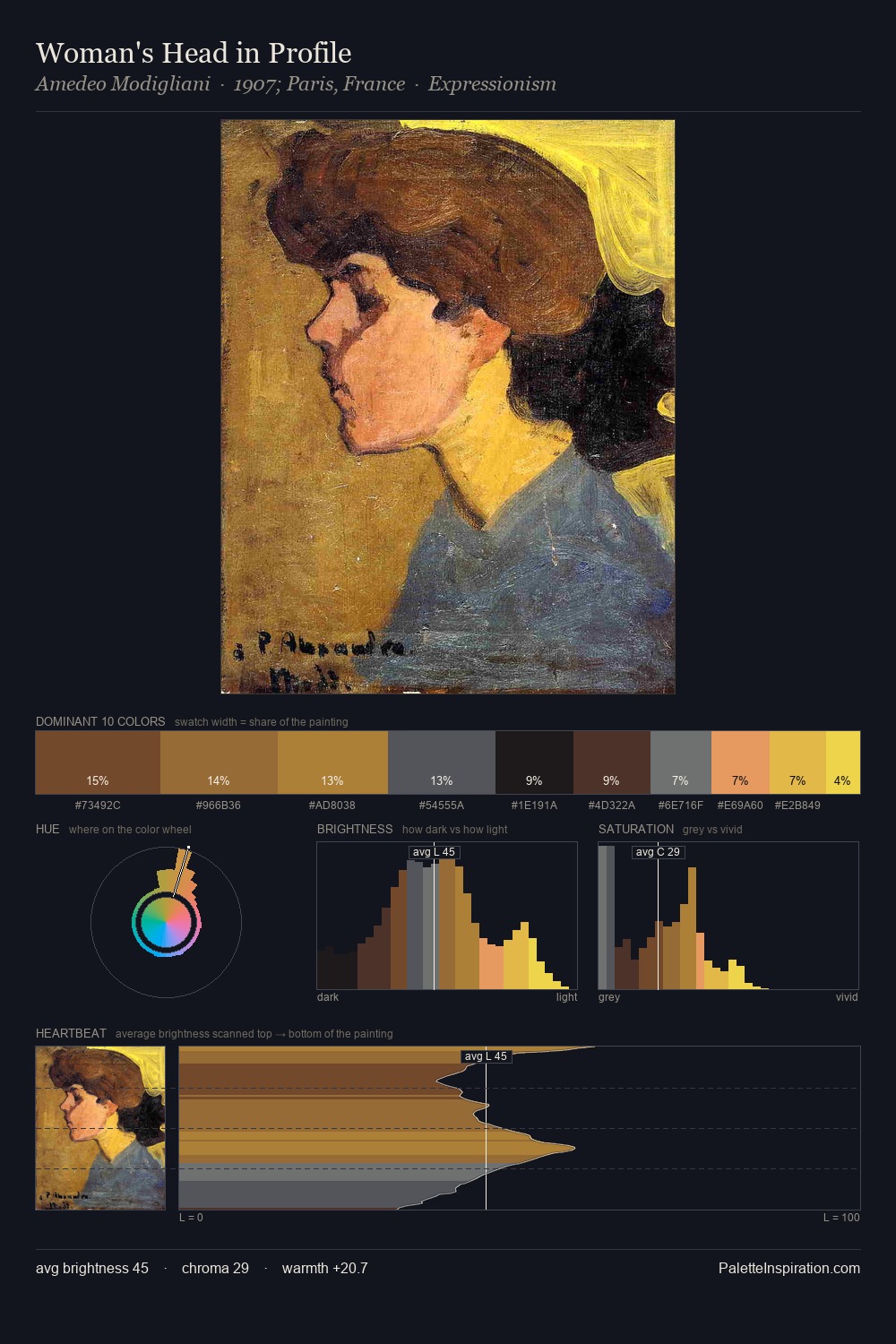Click the 'dark' axis label
Image resolution: width=896 pixels, height=1344 pixels.
[328, 997]
